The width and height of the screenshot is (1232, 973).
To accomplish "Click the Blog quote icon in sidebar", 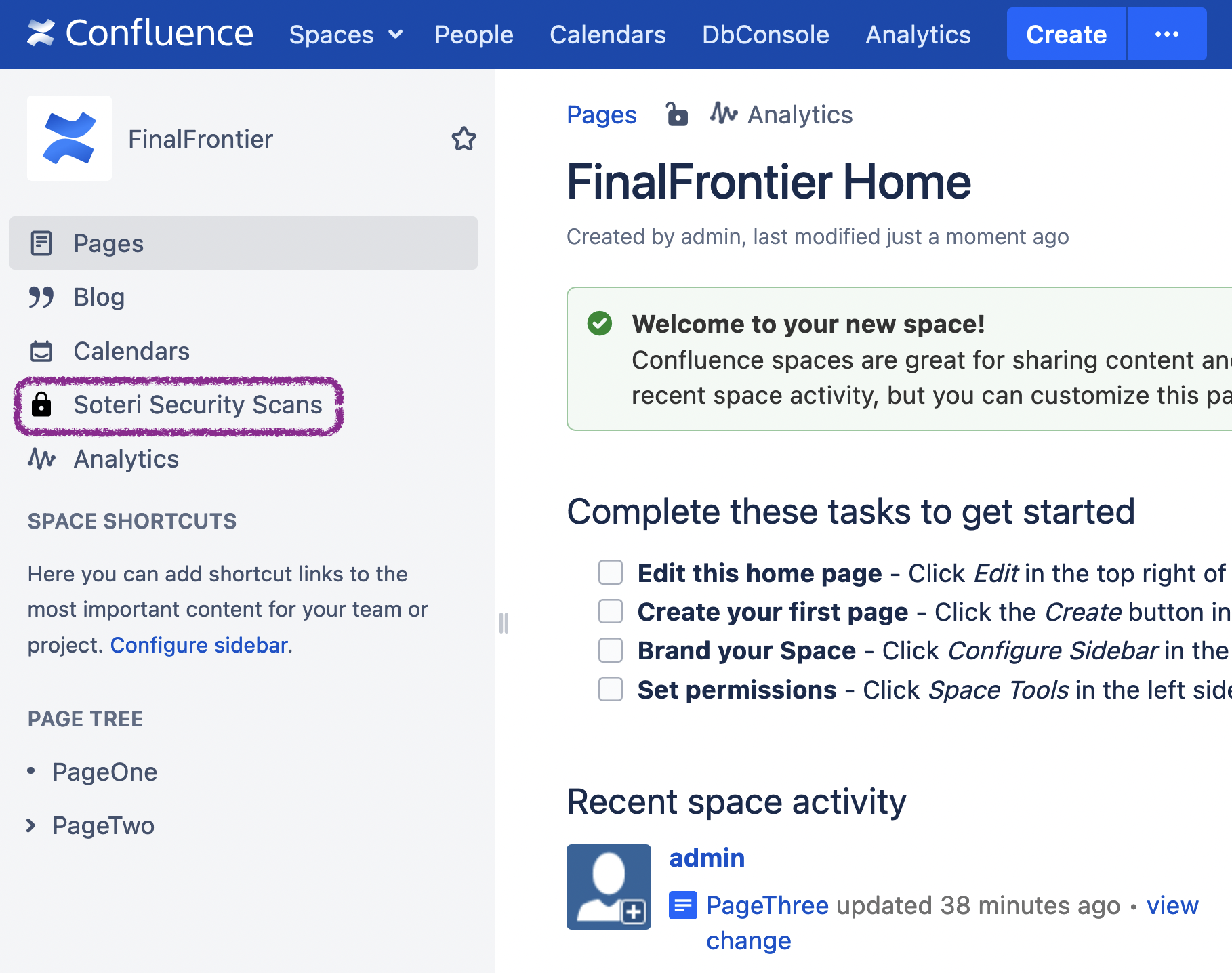I will point(41,297).
